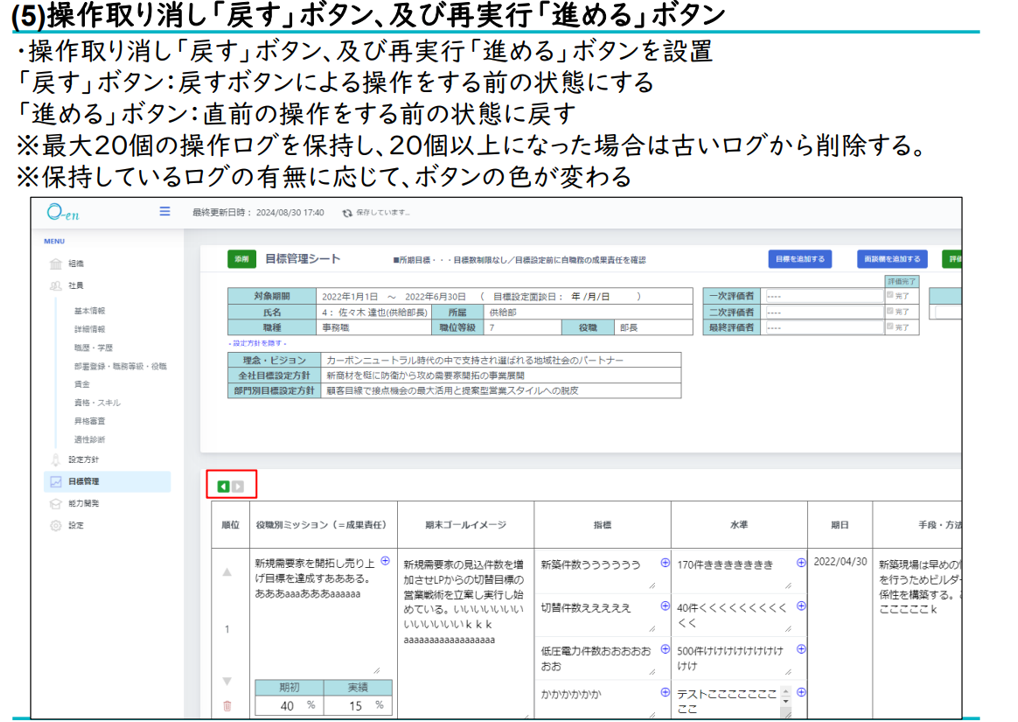Screen dimensions: 1018x722
Task: Click plus icon beside 新規需要家を開拓し mission
Action: pos(386,561)
